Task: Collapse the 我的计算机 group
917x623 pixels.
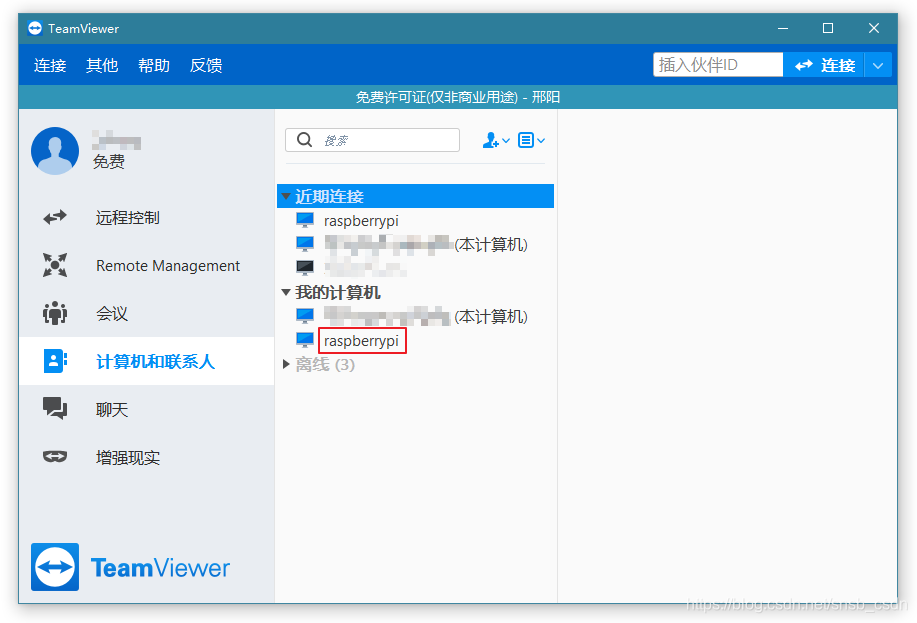Action: pyautogui.click(x=286, y=292)
